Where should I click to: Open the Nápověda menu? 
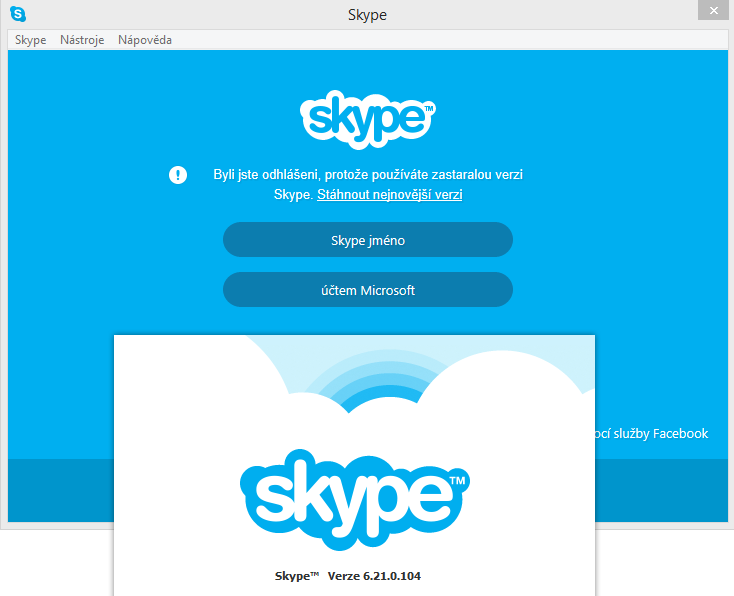point(145,40)
